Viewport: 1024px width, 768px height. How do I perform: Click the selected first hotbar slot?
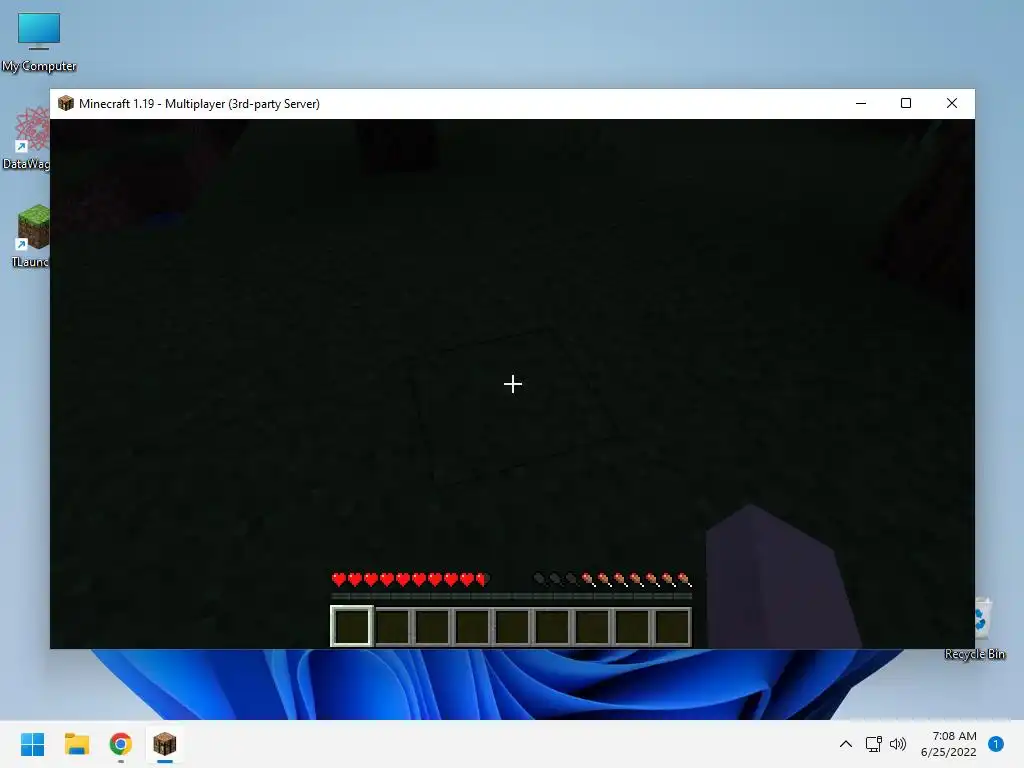click(x=352, y=626)
